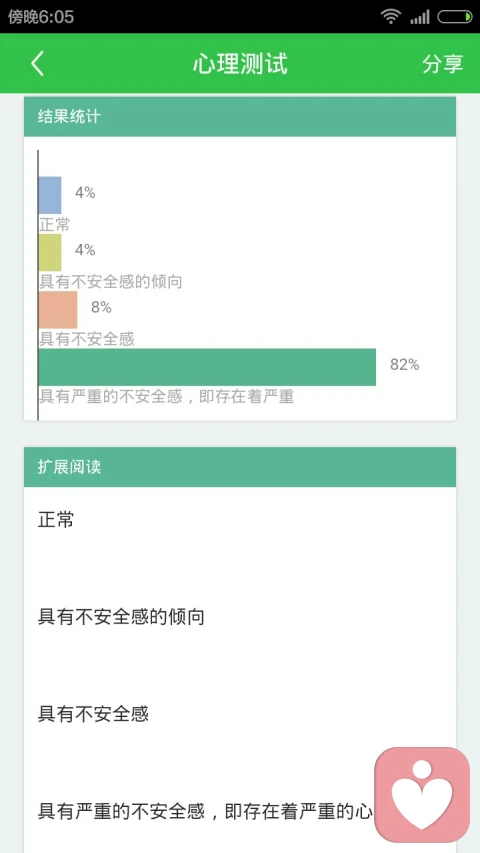480x853 pixels.
Task: Tap the back arrow icon
Action: [37, 64]
